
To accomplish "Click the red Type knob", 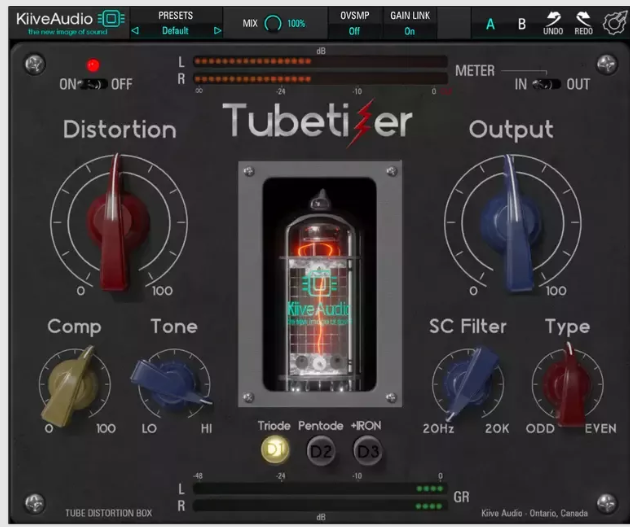I will click(x=568, y=384).
